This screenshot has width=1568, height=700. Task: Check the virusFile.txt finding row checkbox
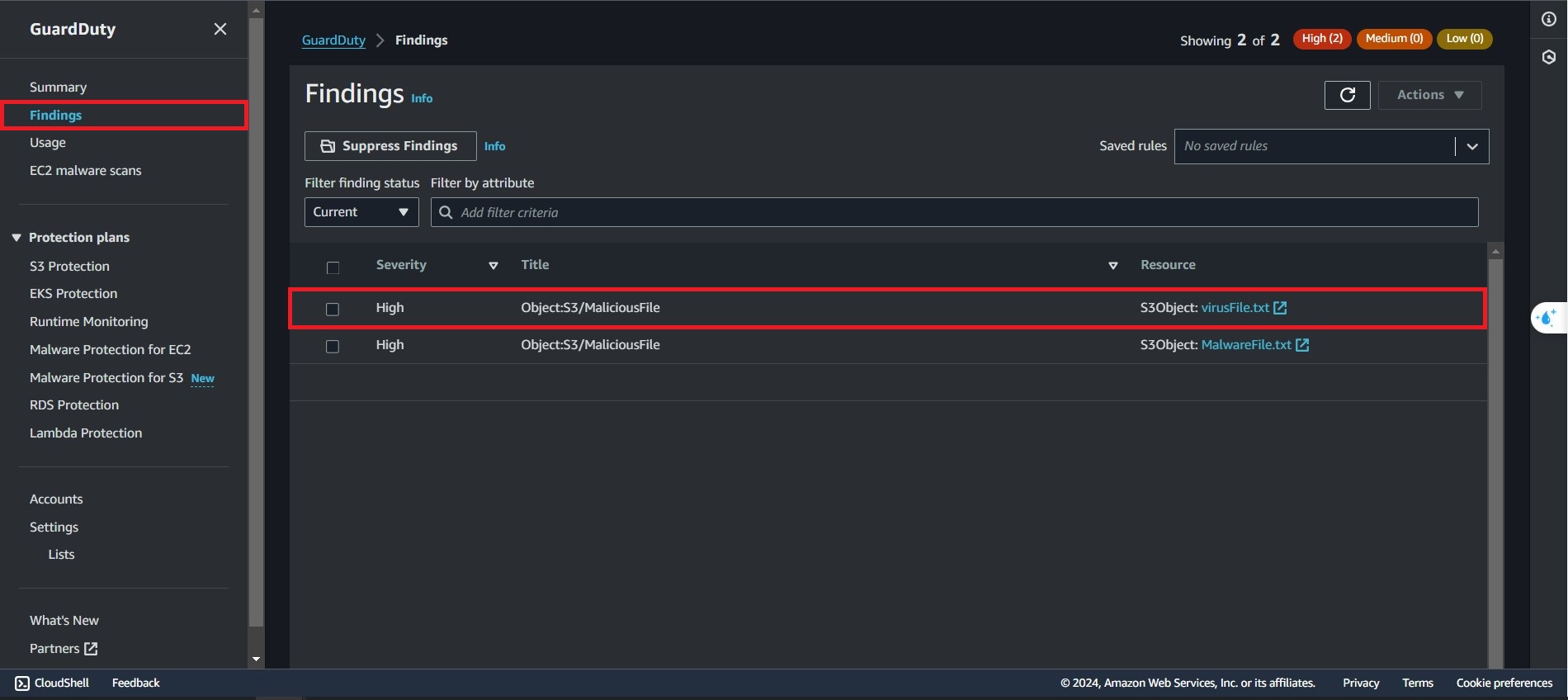(x=333, y=309)
